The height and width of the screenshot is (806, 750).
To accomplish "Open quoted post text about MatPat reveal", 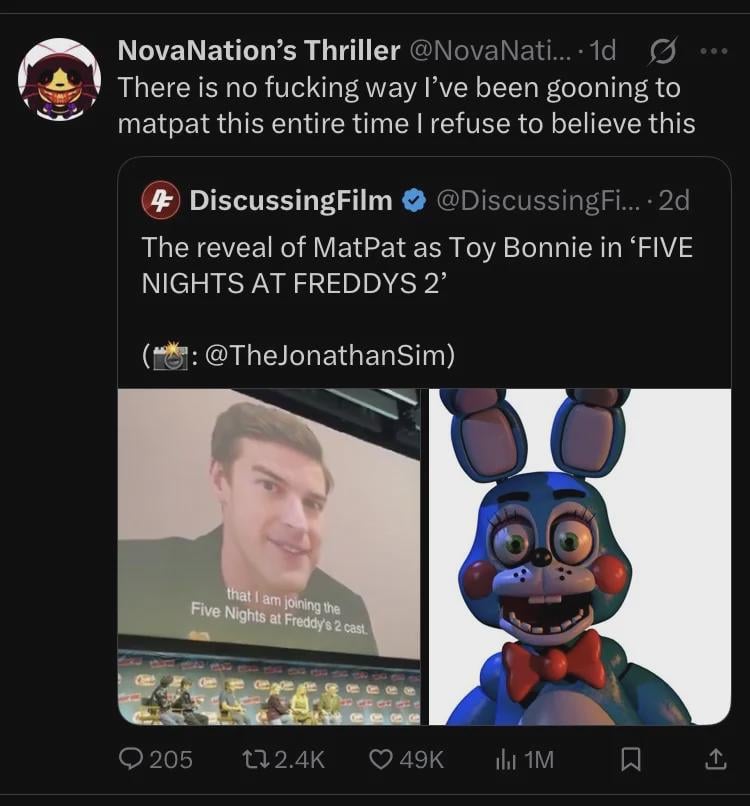I will pos(417,262).
